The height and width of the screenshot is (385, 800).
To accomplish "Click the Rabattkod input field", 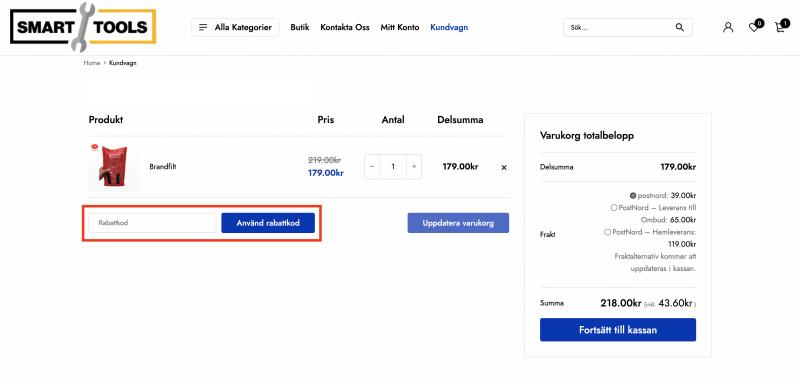I will pyautogui.click(x=153, y=223).
